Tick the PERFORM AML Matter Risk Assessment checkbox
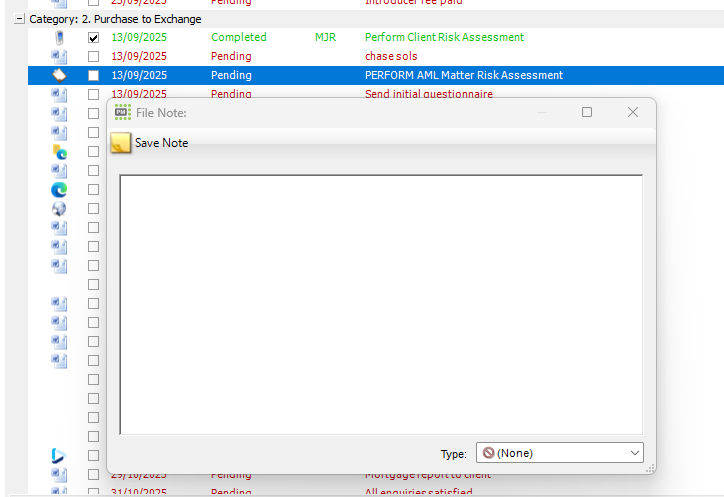The height and width of the screenshot is (497, 724). pos(94,75)
